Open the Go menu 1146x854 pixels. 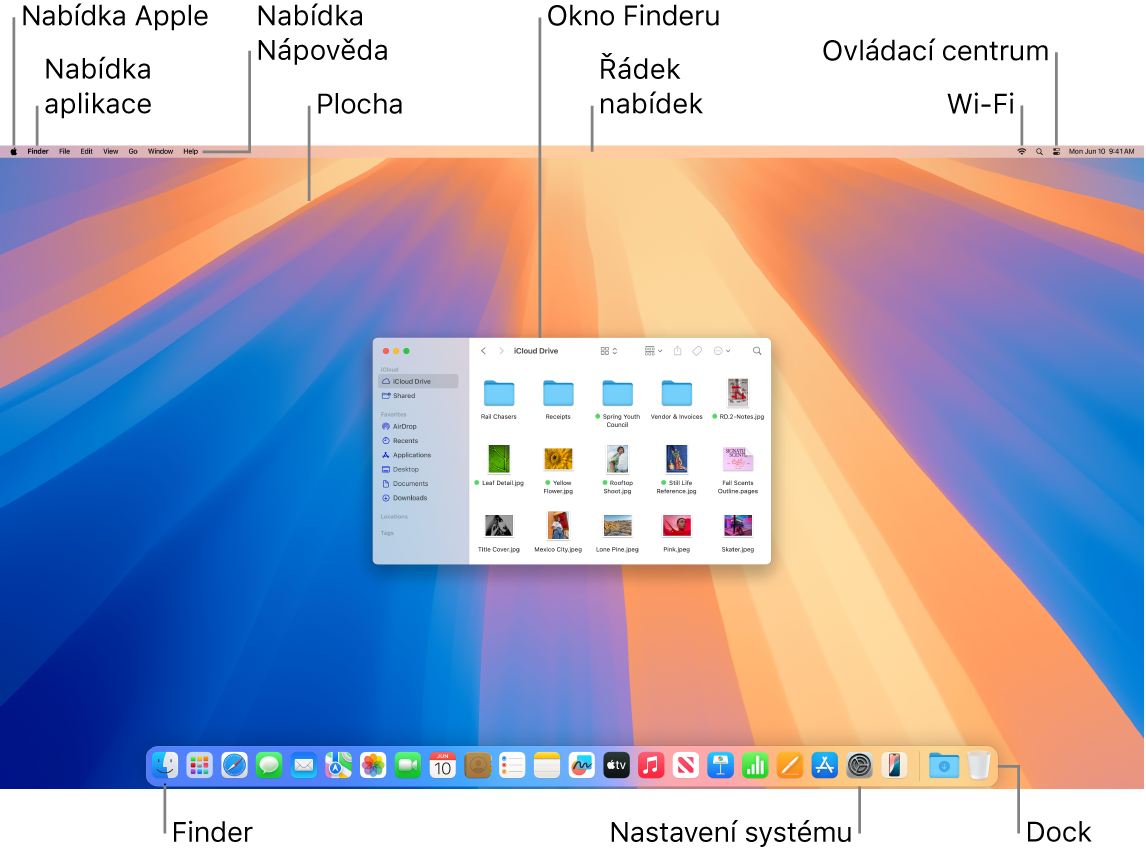coord(133,151)
